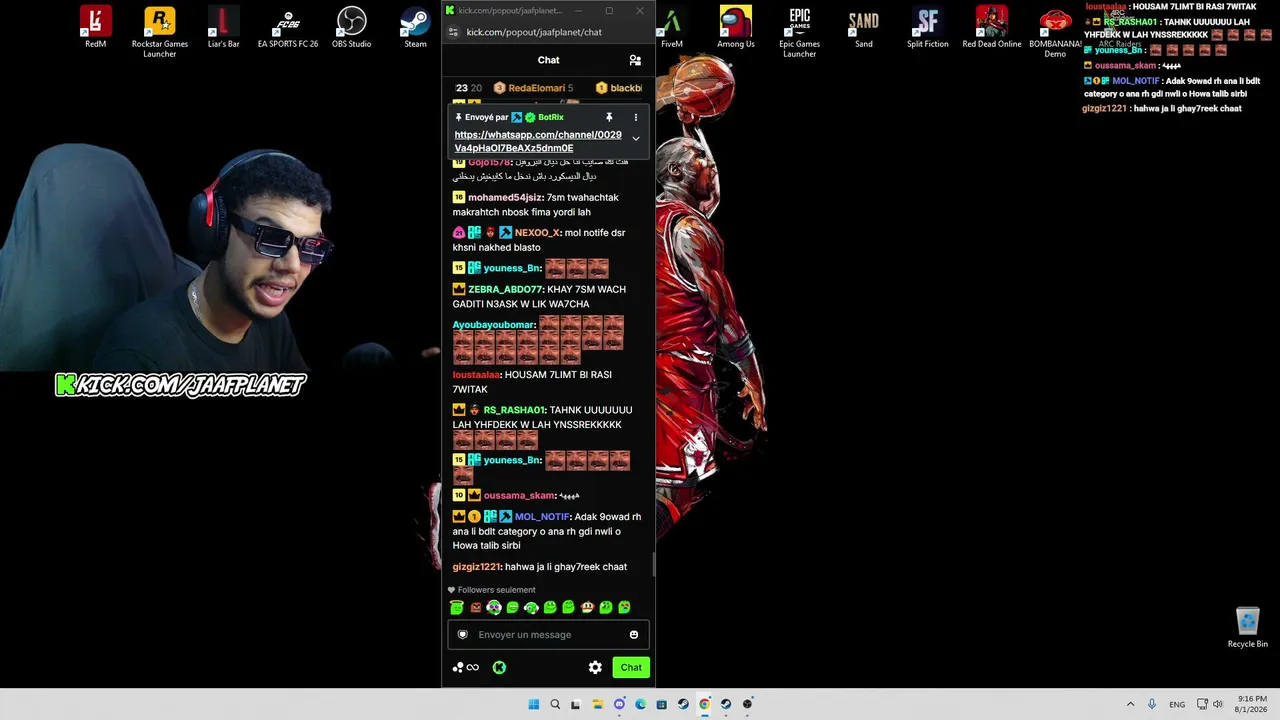
Task: Select the OBS Studio desktop icon
Action: coord(351,27)
